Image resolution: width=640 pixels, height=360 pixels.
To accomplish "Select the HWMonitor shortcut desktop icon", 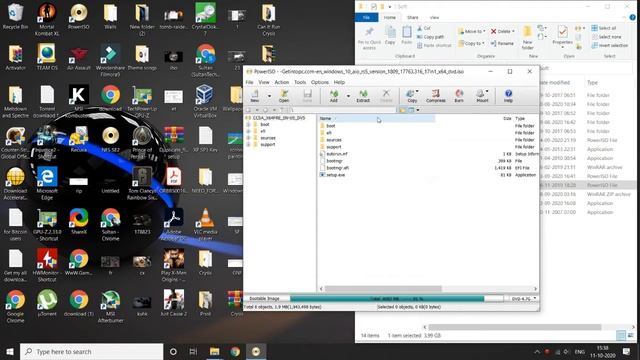I will (47, 265).
